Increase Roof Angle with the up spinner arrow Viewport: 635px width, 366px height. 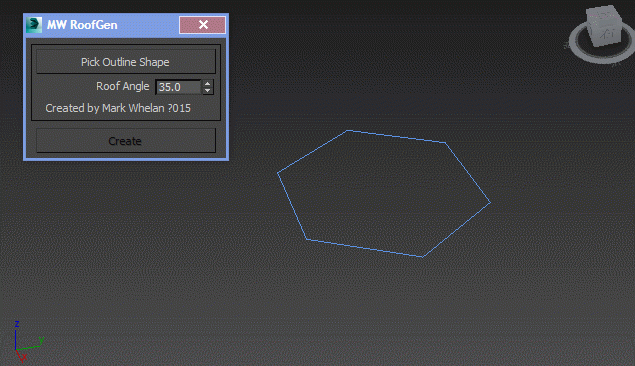pos(208,83)
